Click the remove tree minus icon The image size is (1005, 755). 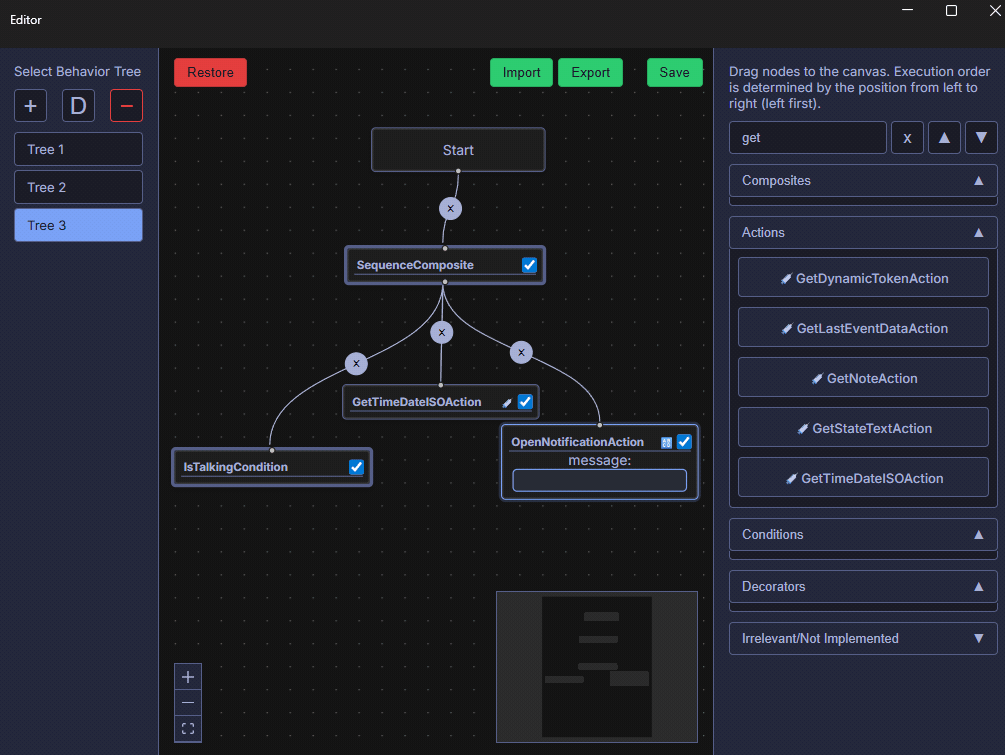point(126,105)
